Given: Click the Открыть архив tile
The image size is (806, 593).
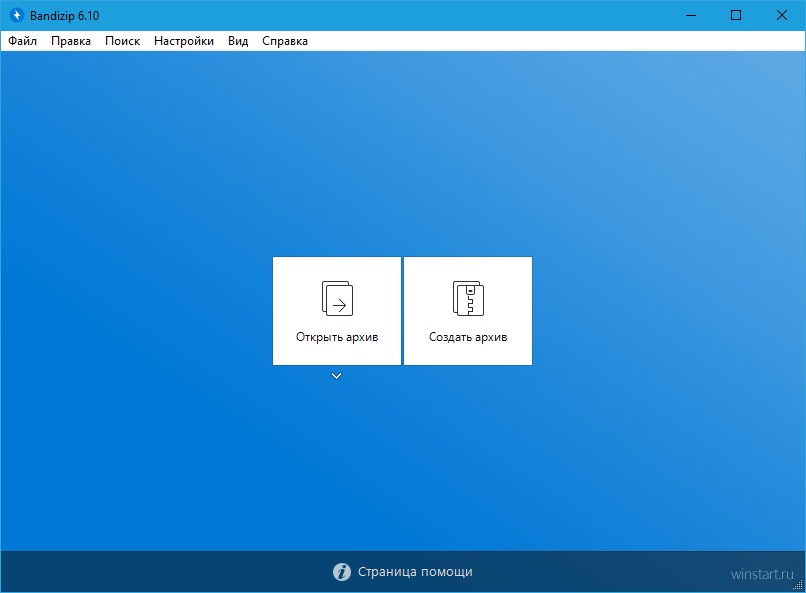Looking at the screenshot, I should (x=337, y=311).
